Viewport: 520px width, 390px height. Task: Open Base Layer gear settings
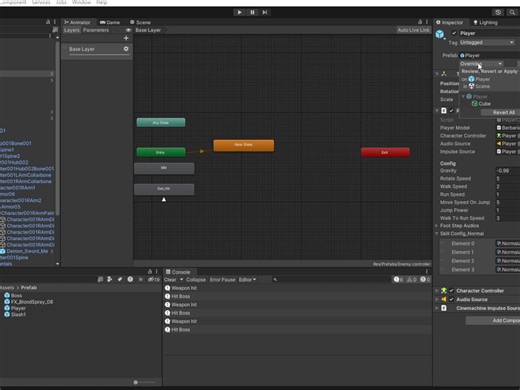click(126, 49)
